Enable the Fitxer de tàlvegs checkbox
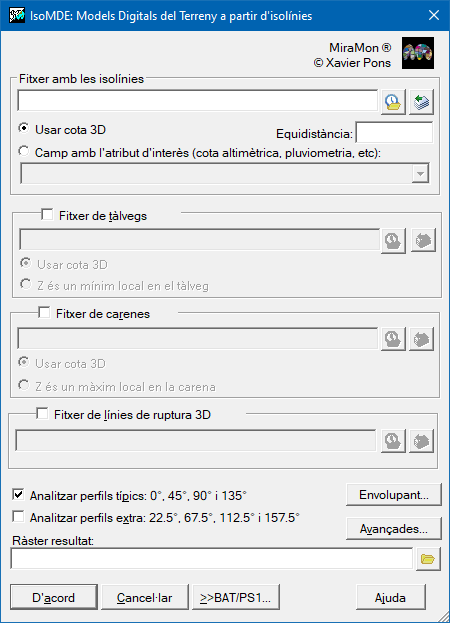Screen dimensions: 450x623 pyautogui.click(x=47, y=215)
